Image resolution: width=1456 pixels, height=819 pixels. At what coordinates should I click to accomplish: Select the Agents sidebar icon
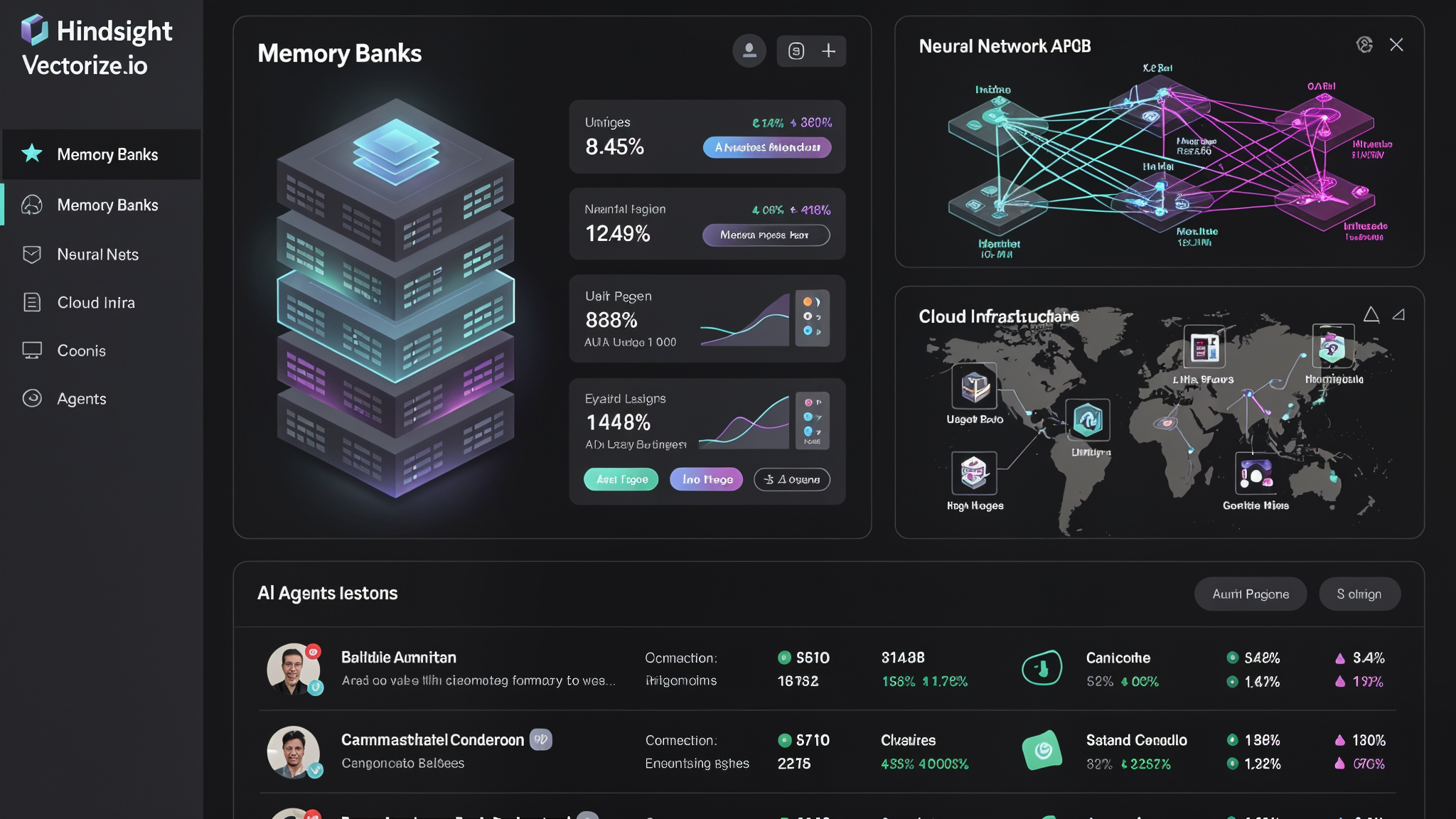click(x=33, y=399)
